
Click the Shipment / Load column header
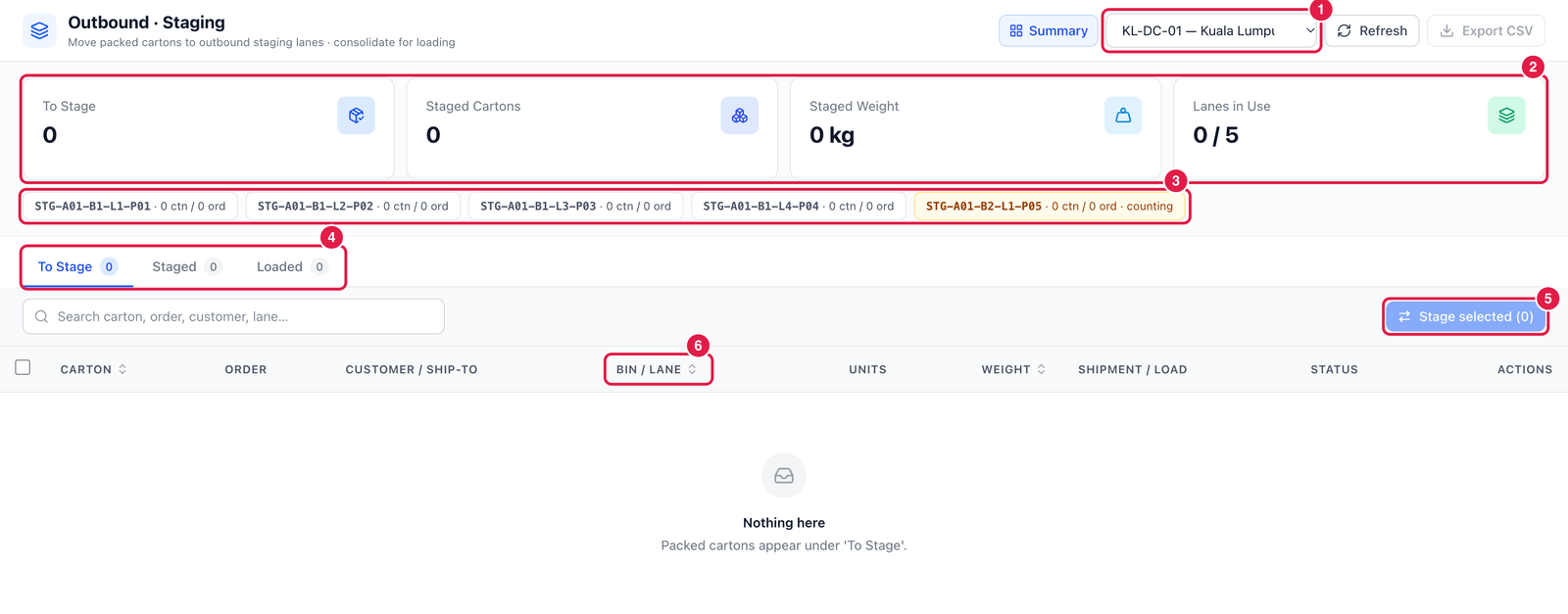click(x=1132, y=369)
